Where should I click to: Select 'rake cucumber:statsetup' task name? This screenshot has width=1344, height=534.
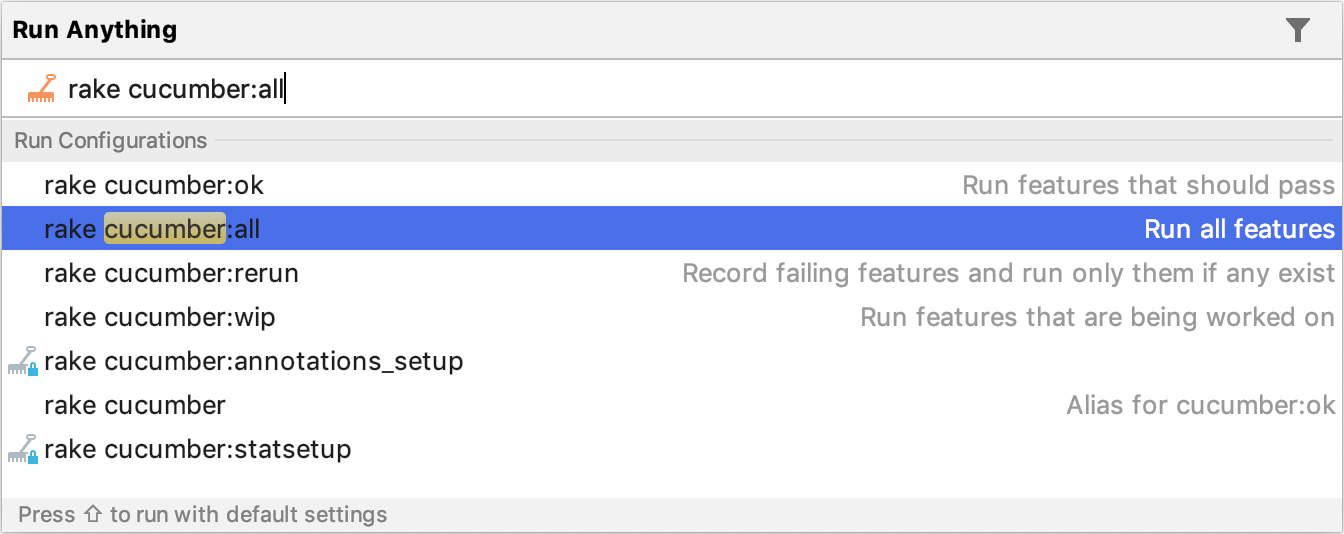tap(197, 449)
